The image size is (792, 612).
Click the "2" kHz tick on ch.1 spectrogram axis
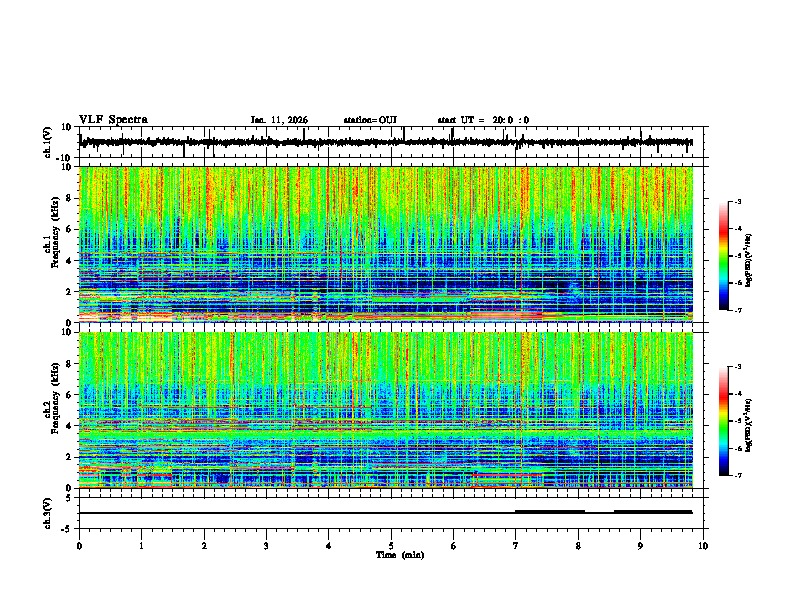(x=69, y=291)
